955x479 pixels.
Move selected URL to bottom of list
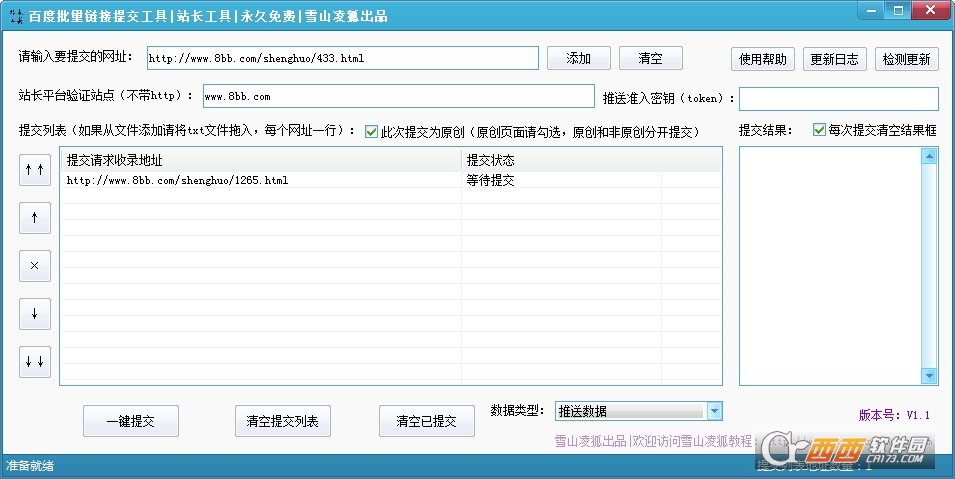[35, 362]
